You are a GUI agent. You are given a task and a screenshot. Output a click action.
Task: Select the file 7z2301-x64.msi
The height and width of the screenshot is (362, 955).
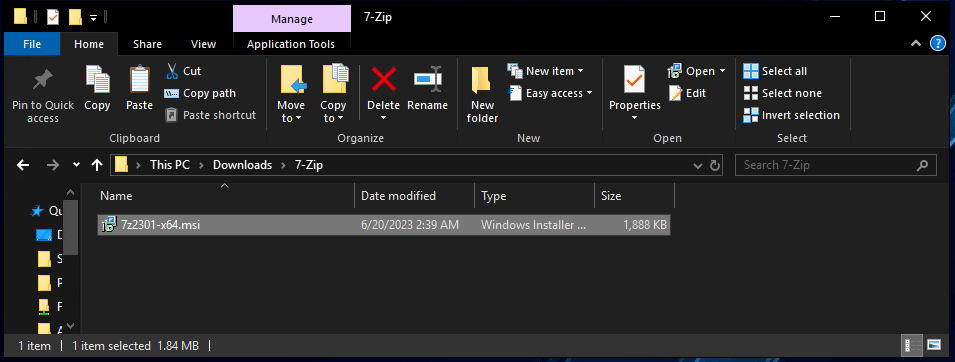tap(384, 225)
